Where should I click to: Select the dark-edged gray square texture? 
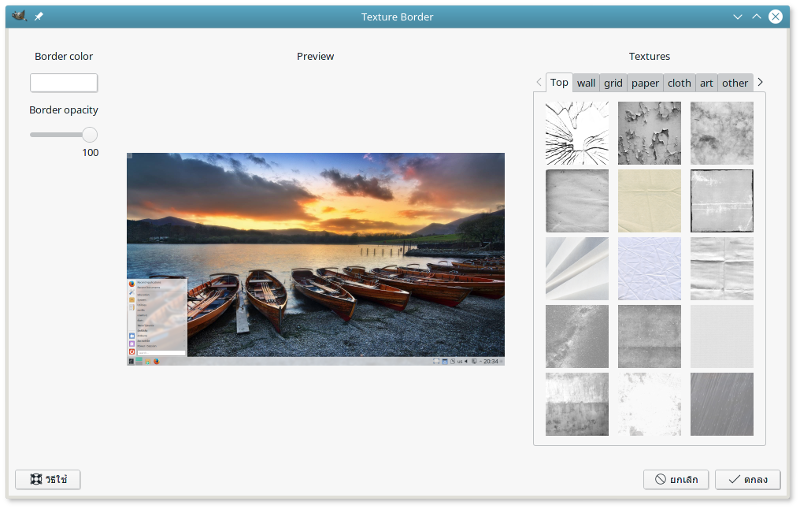click(721, 200)
